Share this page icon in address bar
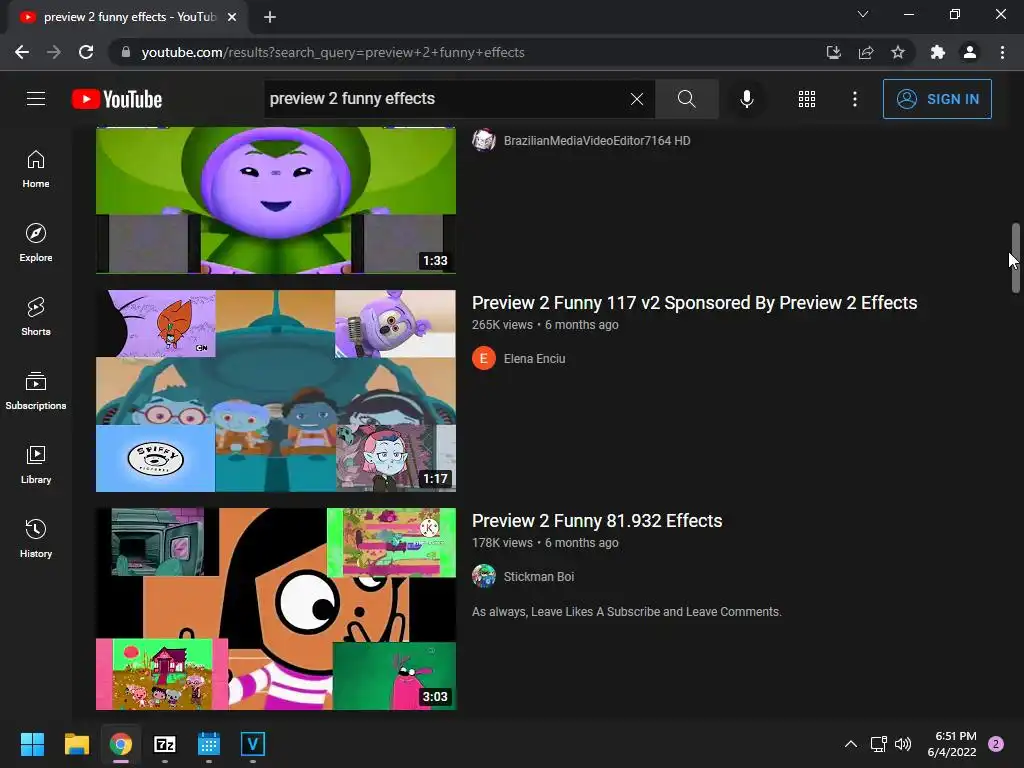1024x768 pixels. click(866, 52)
